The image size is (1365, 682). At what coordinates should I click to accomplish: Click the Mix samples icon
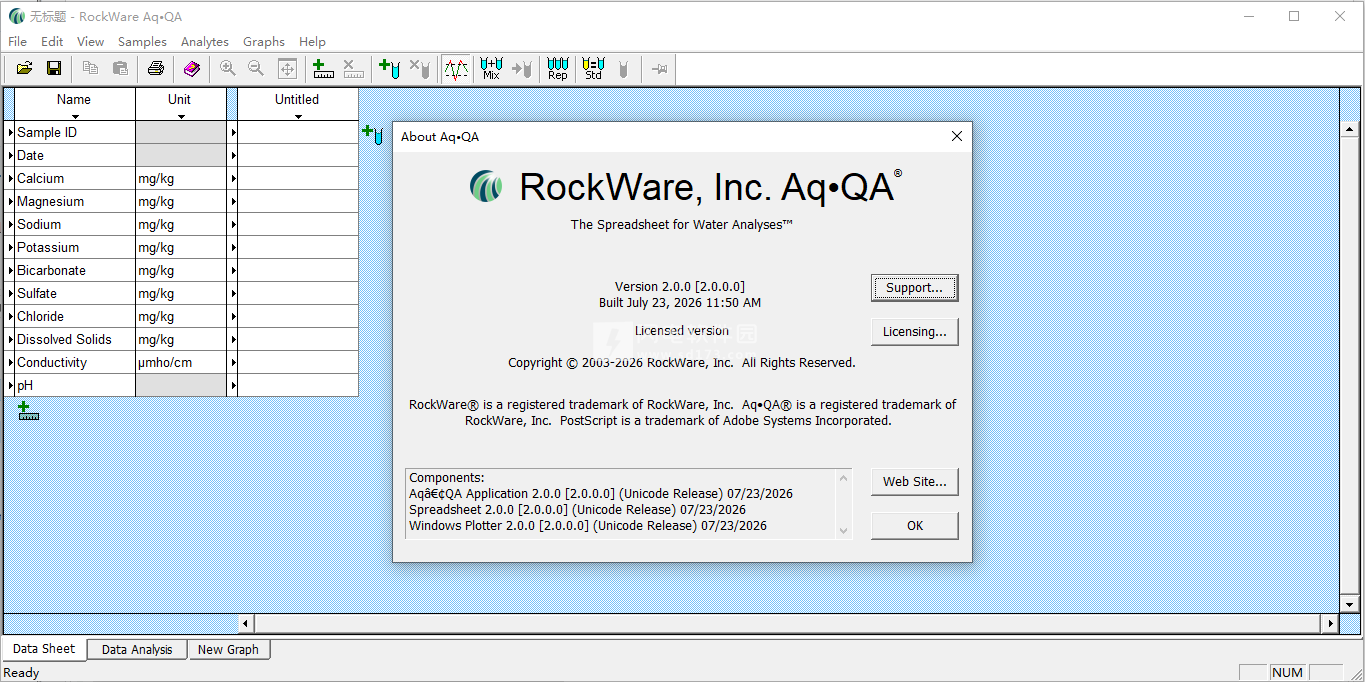click(491, 68)
